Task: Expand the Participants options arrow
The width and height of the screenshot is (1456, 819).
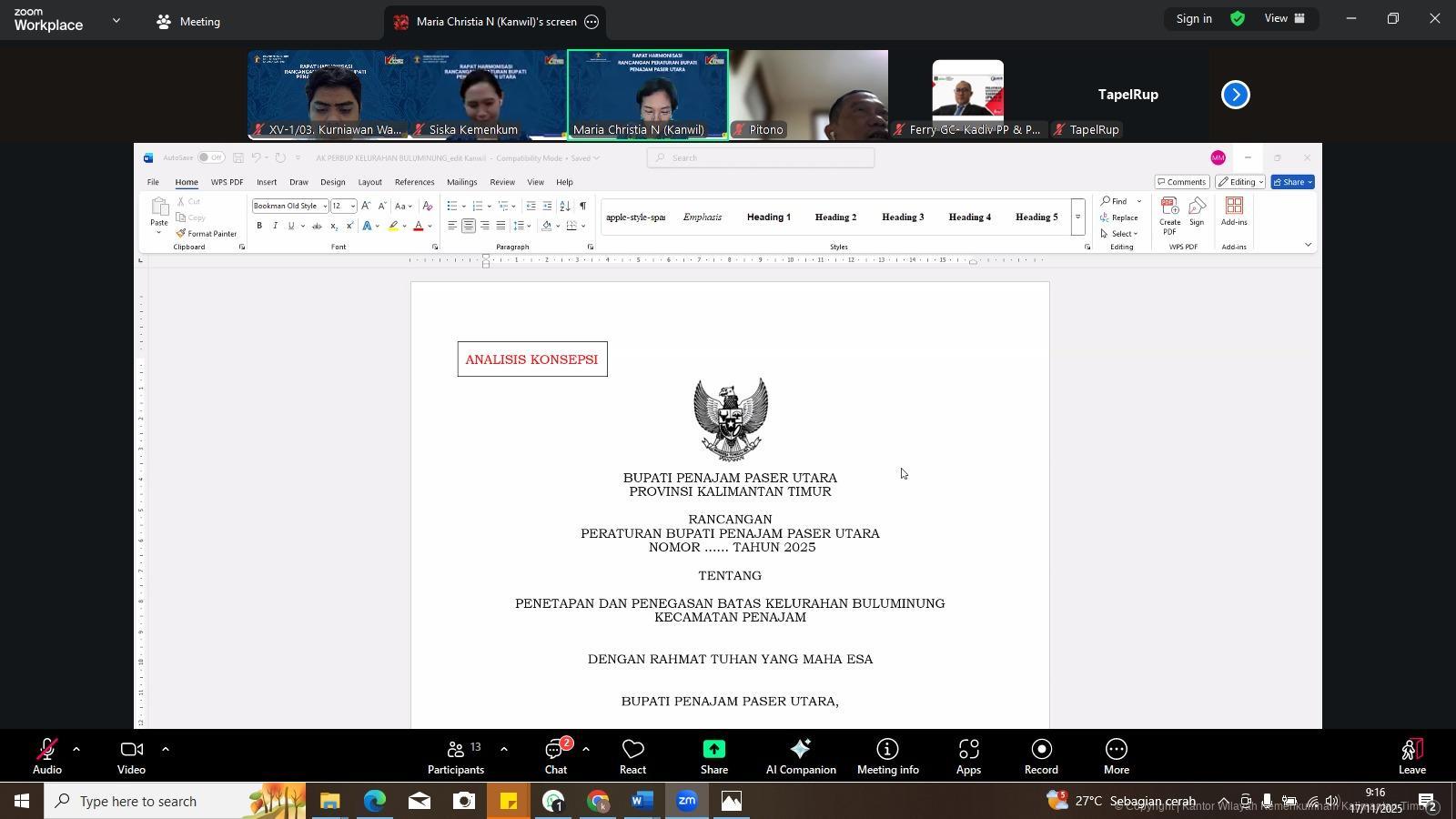Action: (503, 750)
